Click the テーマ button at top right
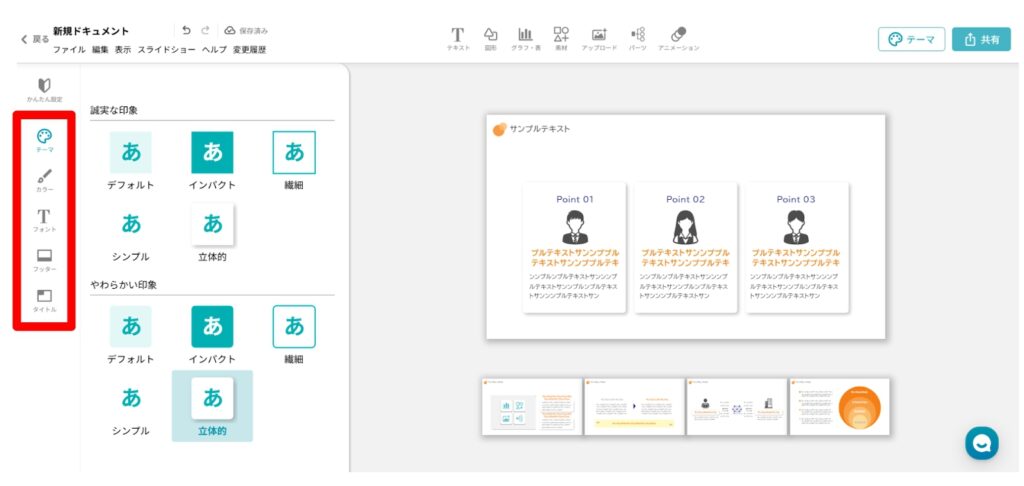The height and width of the screenshot is (486, 1024). click(x=911, y=39)
